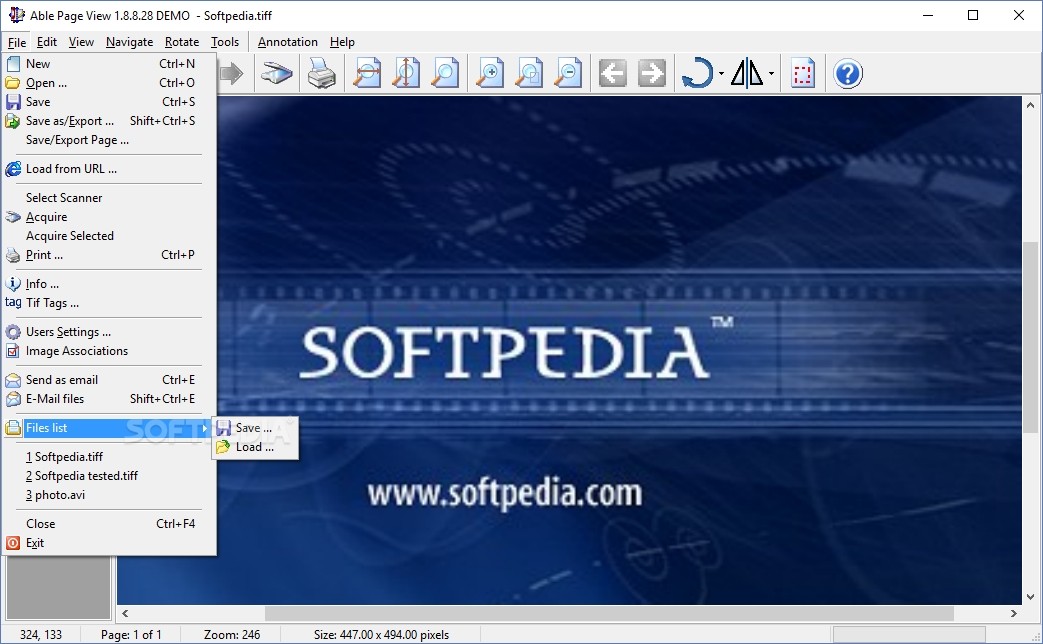Click the horizontal scrollbar right arrow
Image resolution: width=1043 pixels, height=644 pixels.
click(x=1014, y=613)
